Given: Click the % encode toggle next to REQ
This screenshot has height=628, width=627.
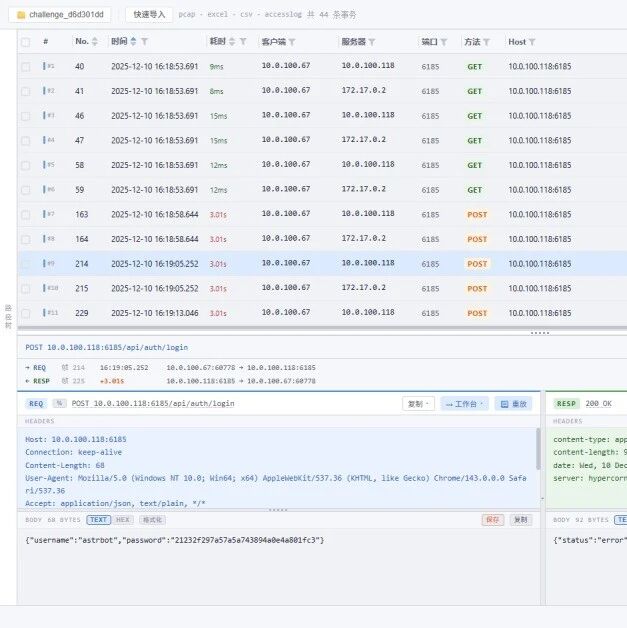Looking at the screenshot, I should pos(59,403).
